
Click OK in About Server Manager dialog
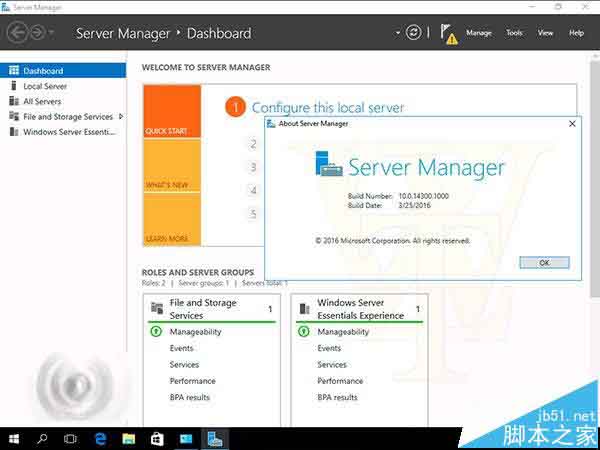544,262
